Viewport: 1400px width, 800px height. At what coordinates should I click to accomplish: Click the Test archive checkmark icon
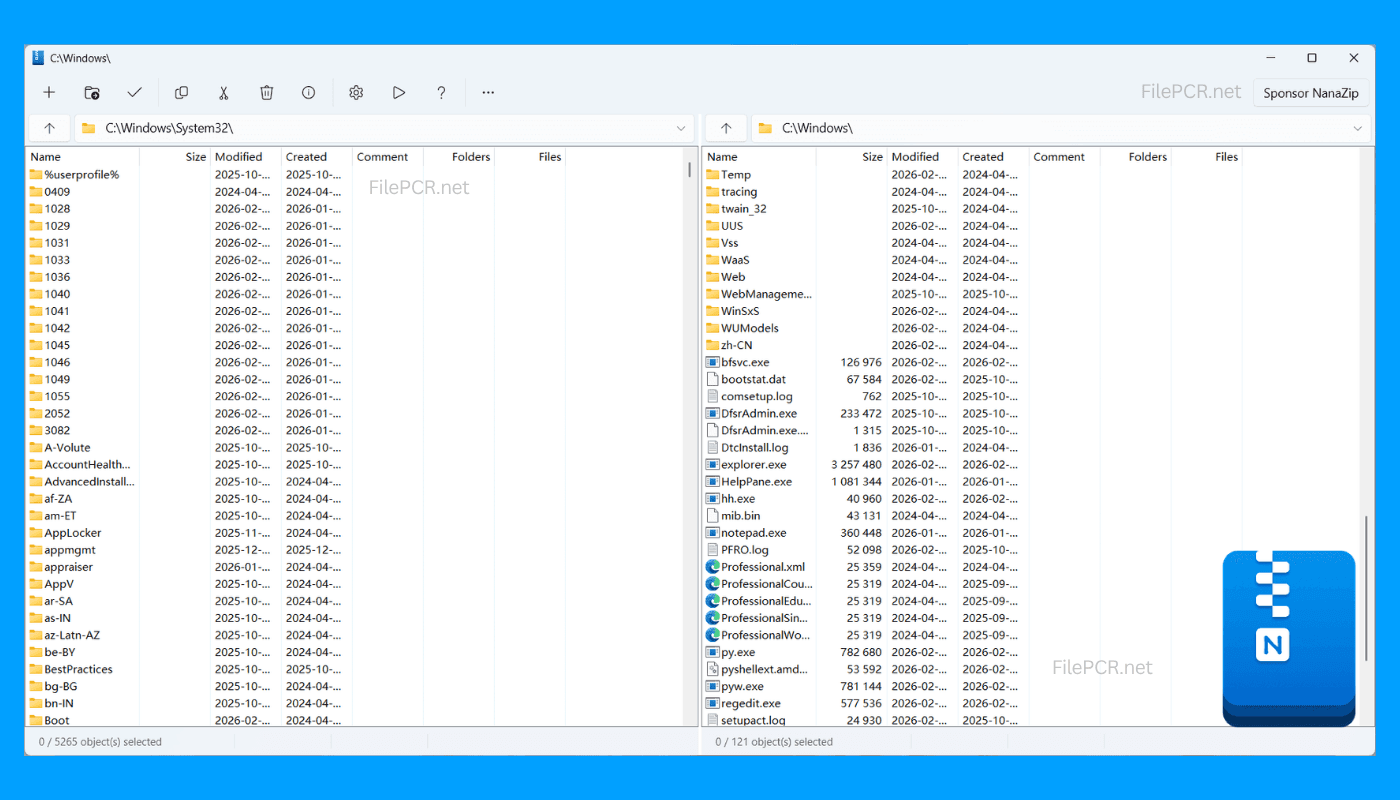click(135, 92)
